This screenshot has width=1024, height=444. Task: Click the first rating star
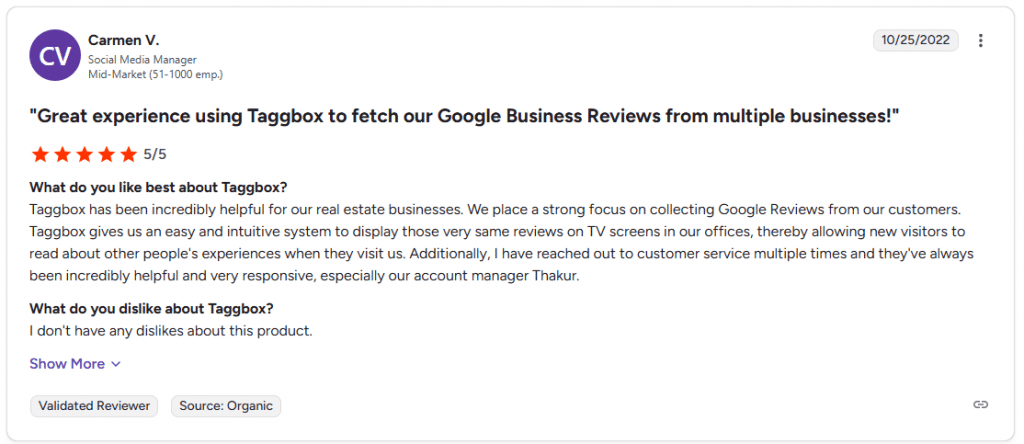40,154
